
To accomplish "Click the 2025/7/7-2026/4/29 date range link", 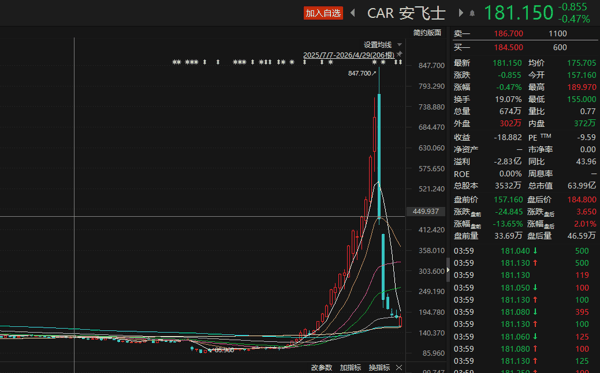I will 349,55.
